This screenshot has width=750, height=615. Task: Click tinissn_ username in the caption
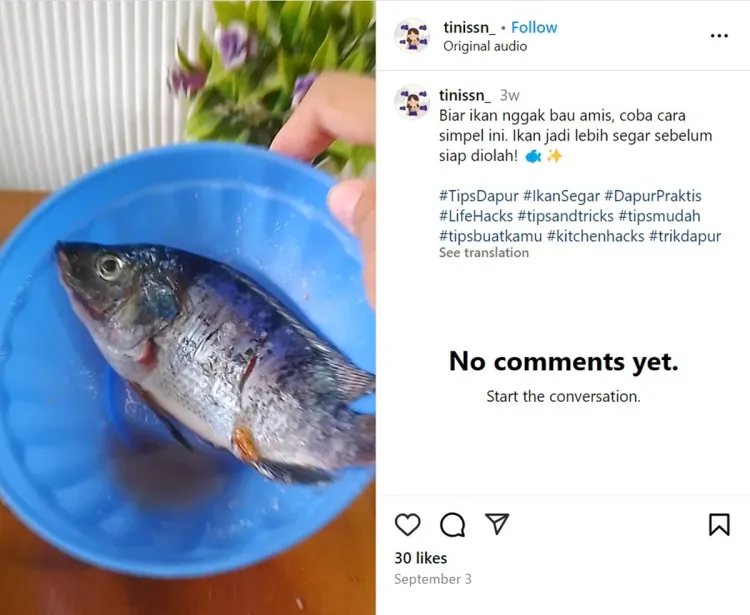tap(465, 95)
